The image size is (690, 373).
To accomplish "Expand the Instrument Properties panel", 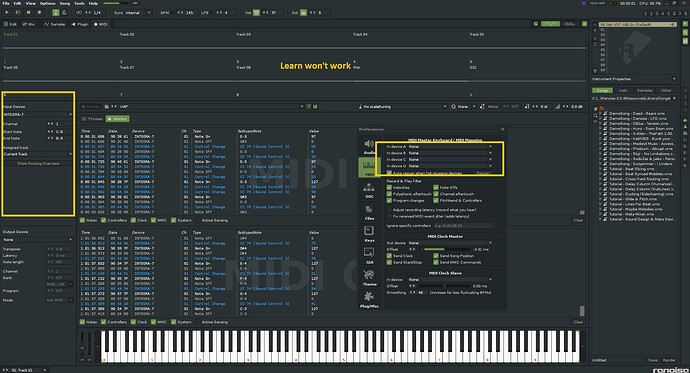I will 675,79.
